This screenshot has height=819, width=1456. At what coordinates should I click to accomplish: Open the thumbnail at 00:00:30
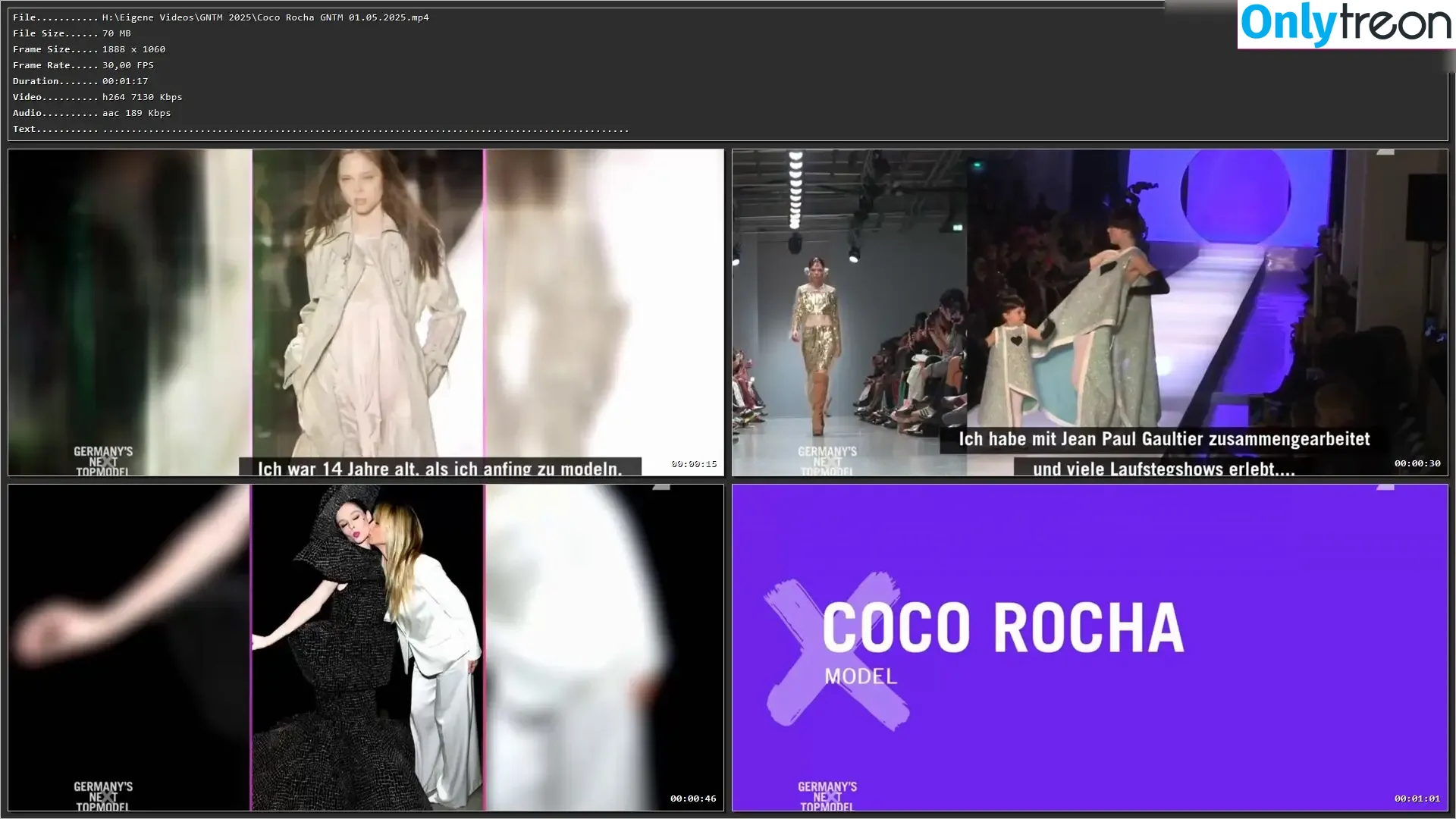(x=1090, y=312)
